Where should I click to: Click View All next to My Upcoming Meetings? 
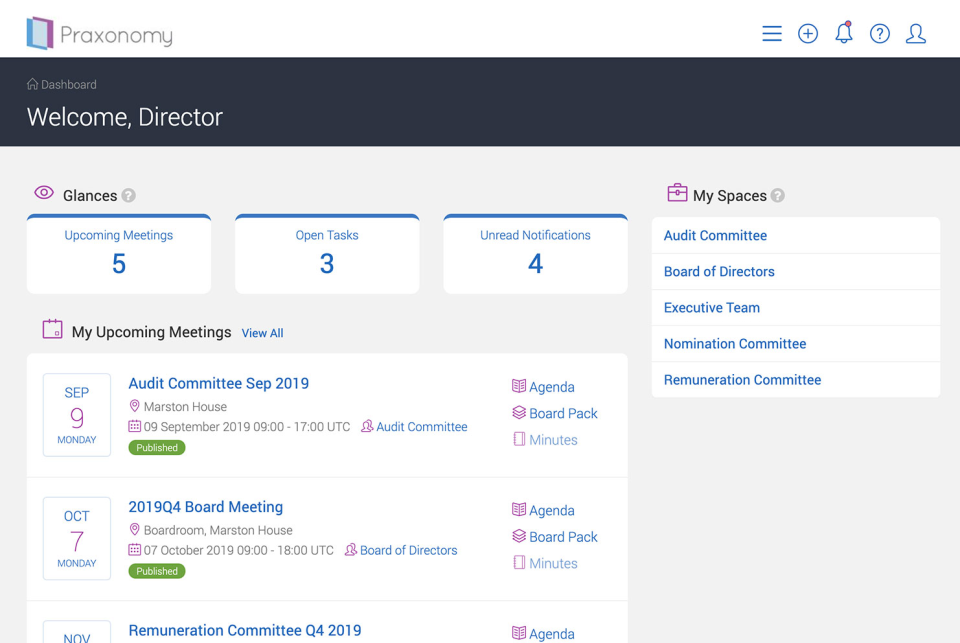(262, 332)
